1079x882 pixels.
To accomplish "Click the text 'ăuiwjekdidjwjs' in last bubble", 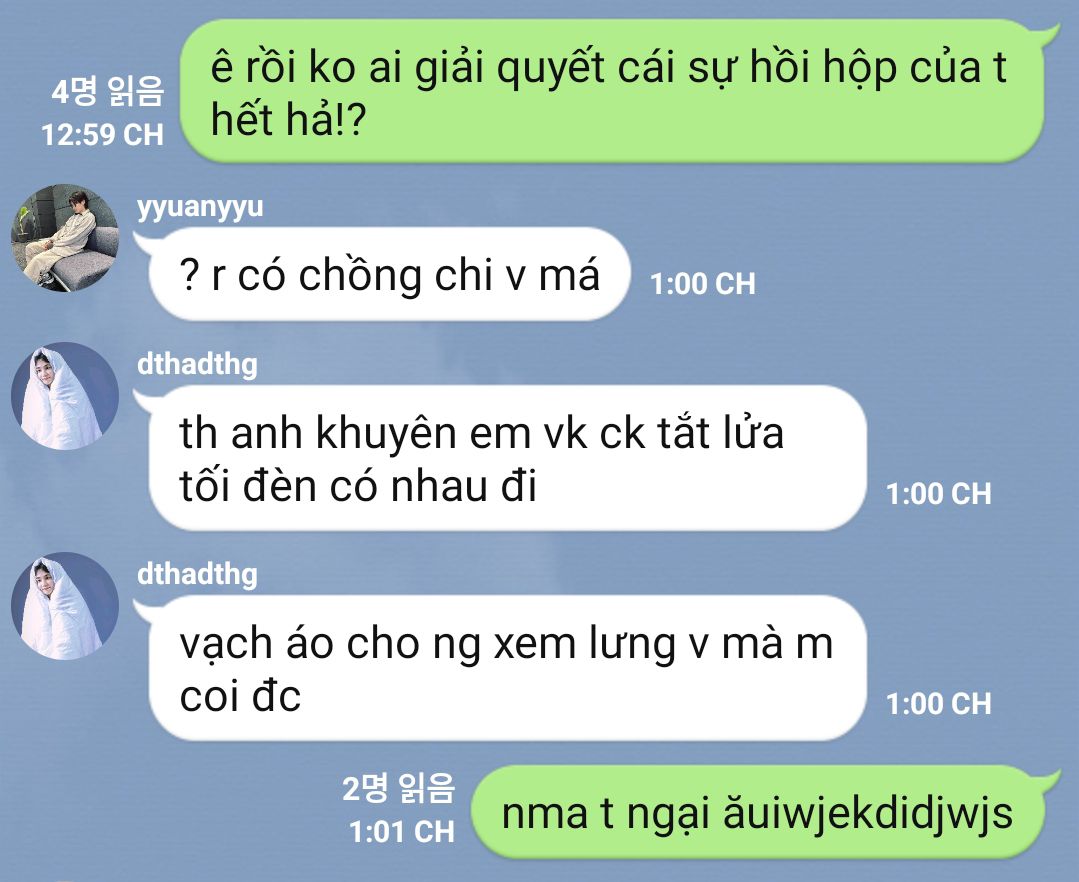I will tap(868, 814).
